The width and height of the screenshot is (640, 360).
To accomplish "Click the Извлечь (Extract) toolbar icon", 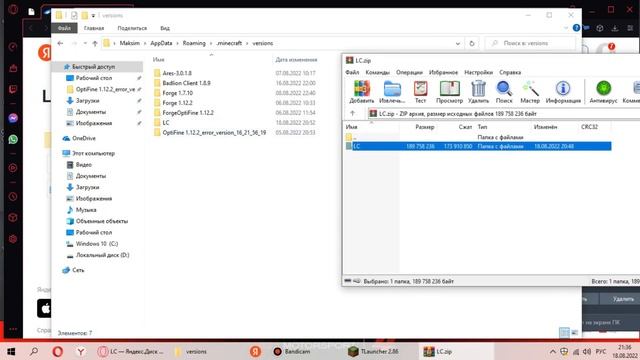I will (392, 91).
